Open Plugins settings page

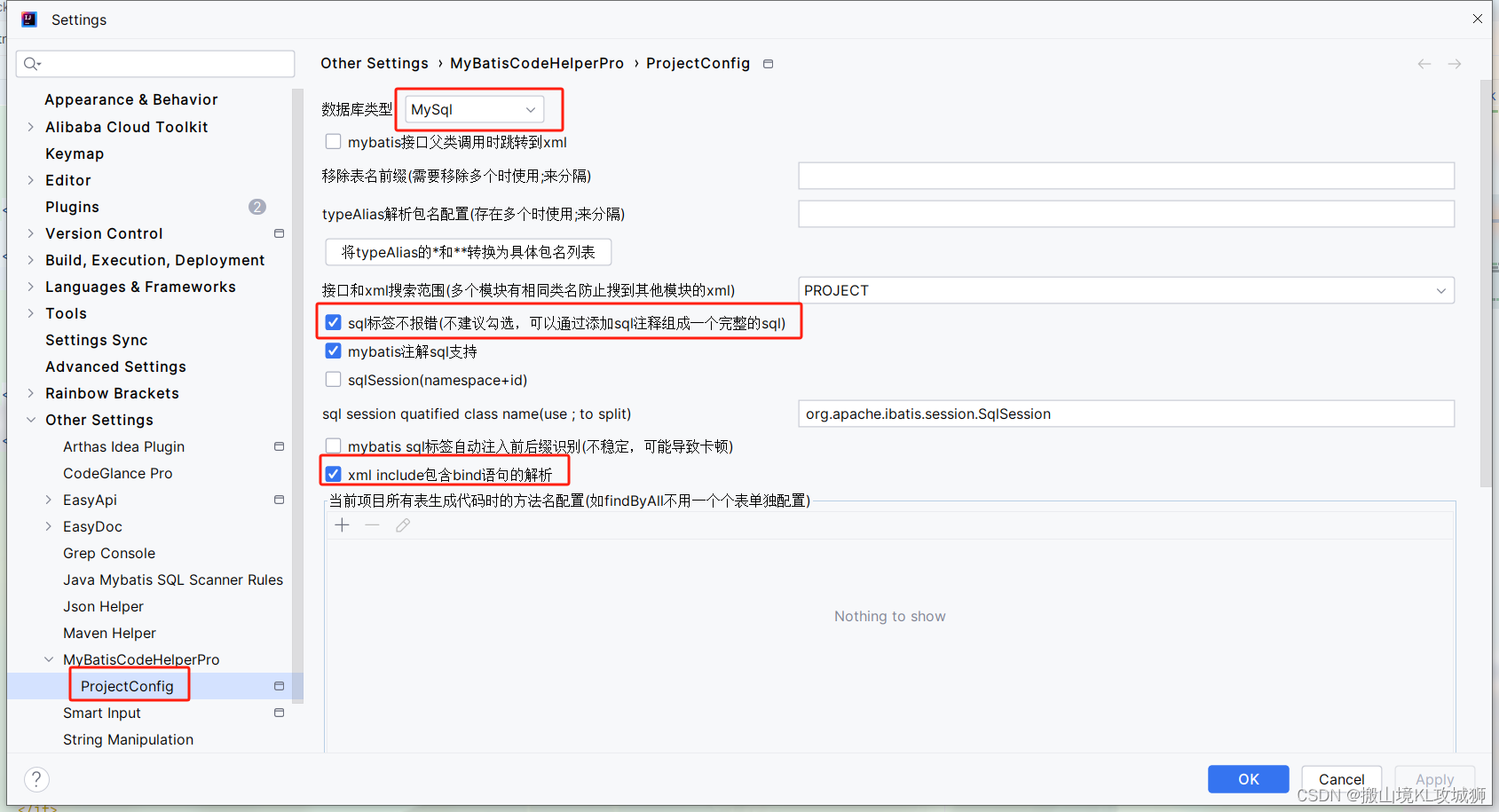[x=72, y=207]
